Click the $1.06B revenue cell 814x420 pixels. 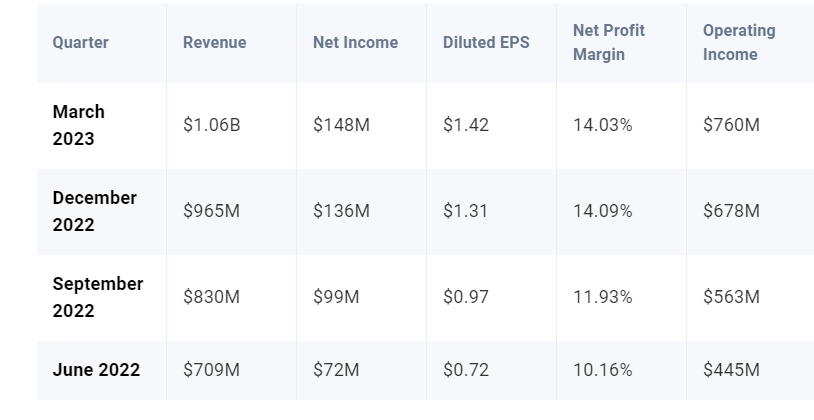pos(211,125)
